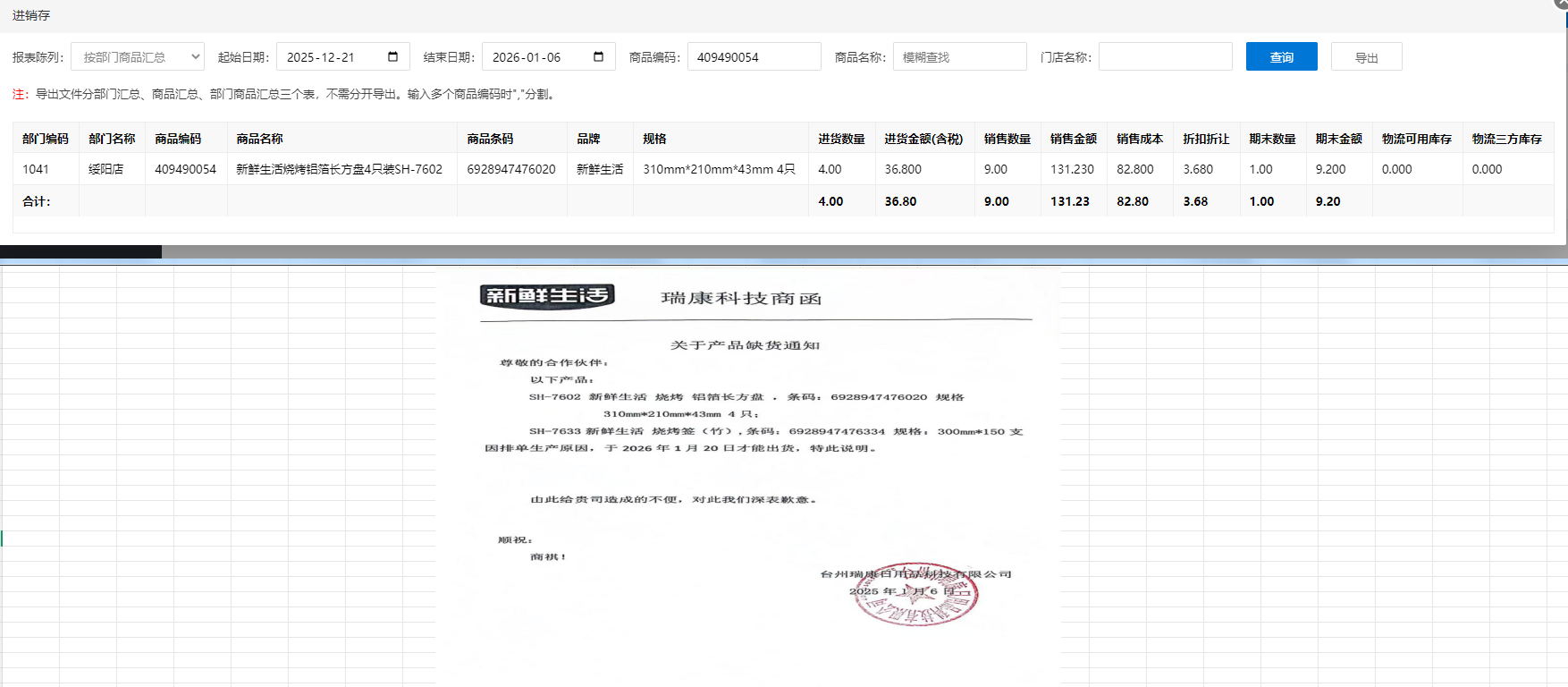1568x687 pixels.
Task: Click the 导出 button
Action: 1366,57
